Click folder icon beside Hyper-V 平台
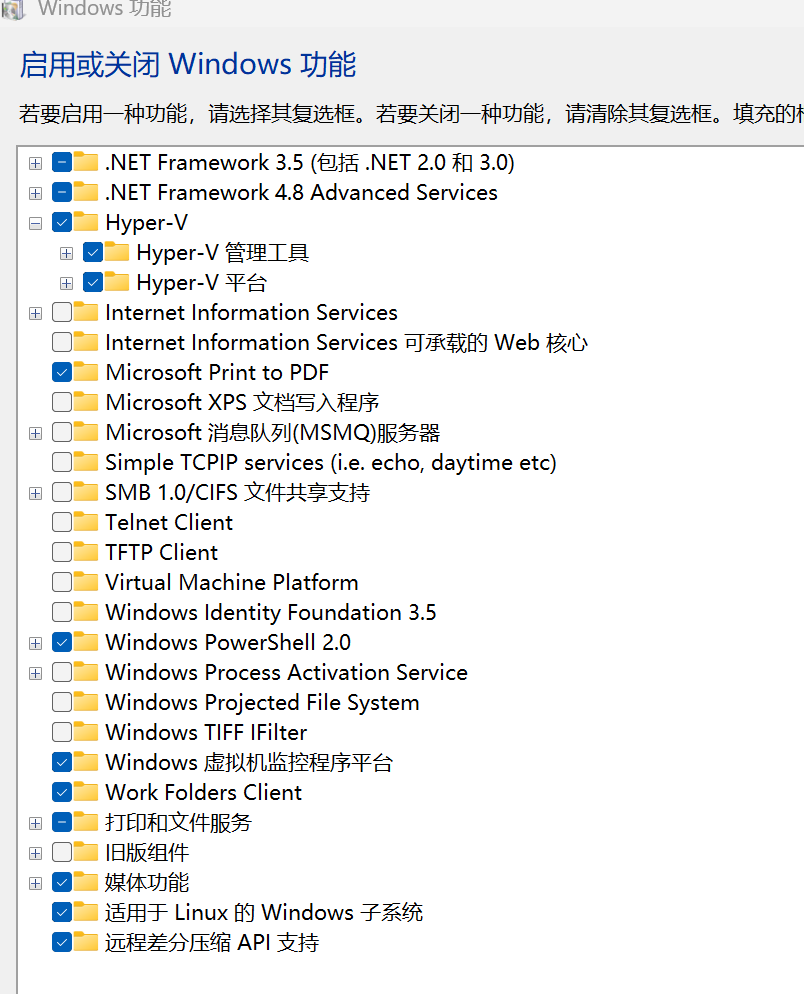804x994 pixels. pyautogui.click(x=117, y=282)
